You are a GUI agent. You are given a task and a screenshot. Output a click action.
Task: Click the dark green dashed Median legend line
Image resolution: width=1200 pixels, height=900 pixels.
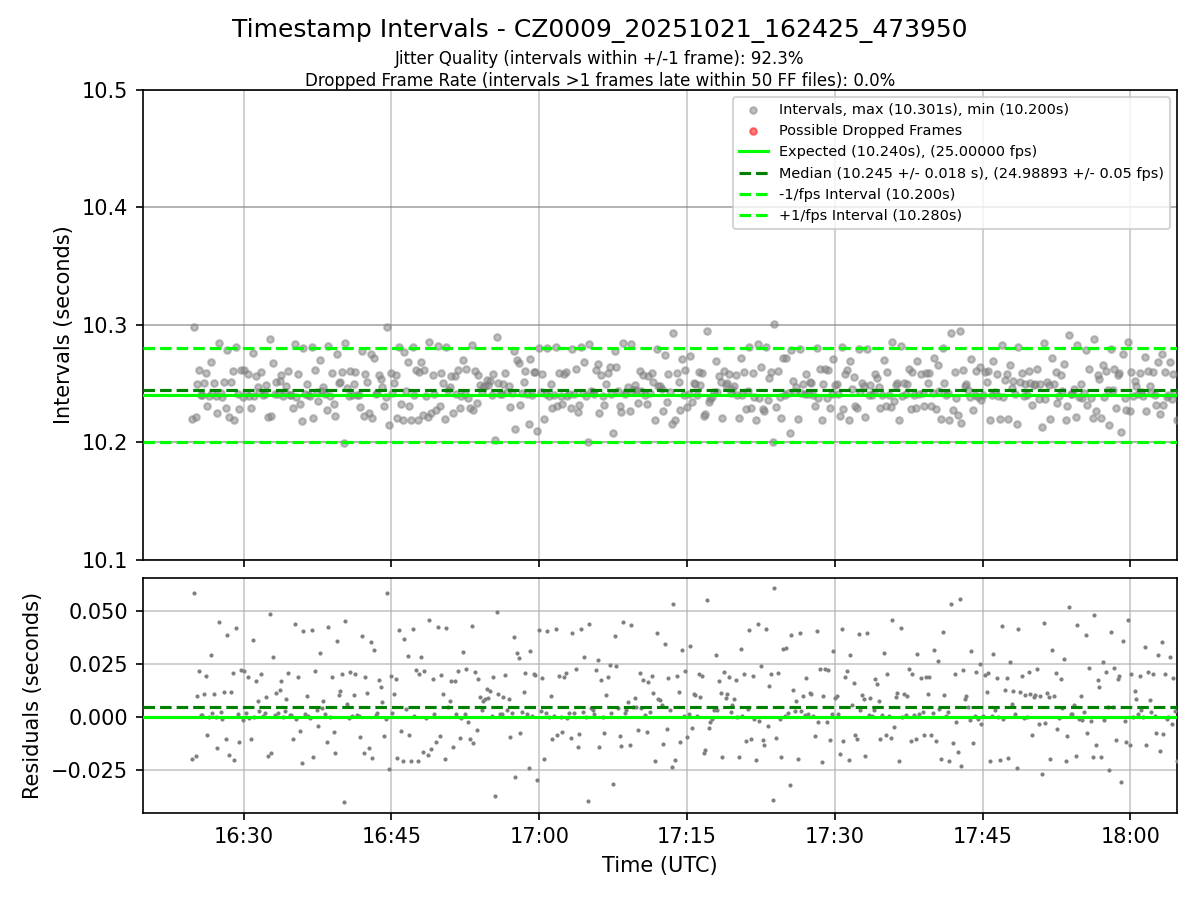click(x=753, y=173)
